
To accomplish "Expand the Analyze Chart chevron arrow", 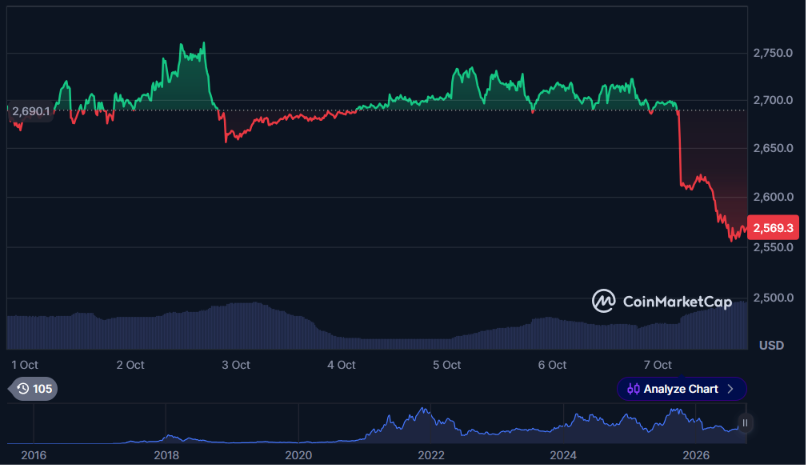I will click(x=730, y=389).
